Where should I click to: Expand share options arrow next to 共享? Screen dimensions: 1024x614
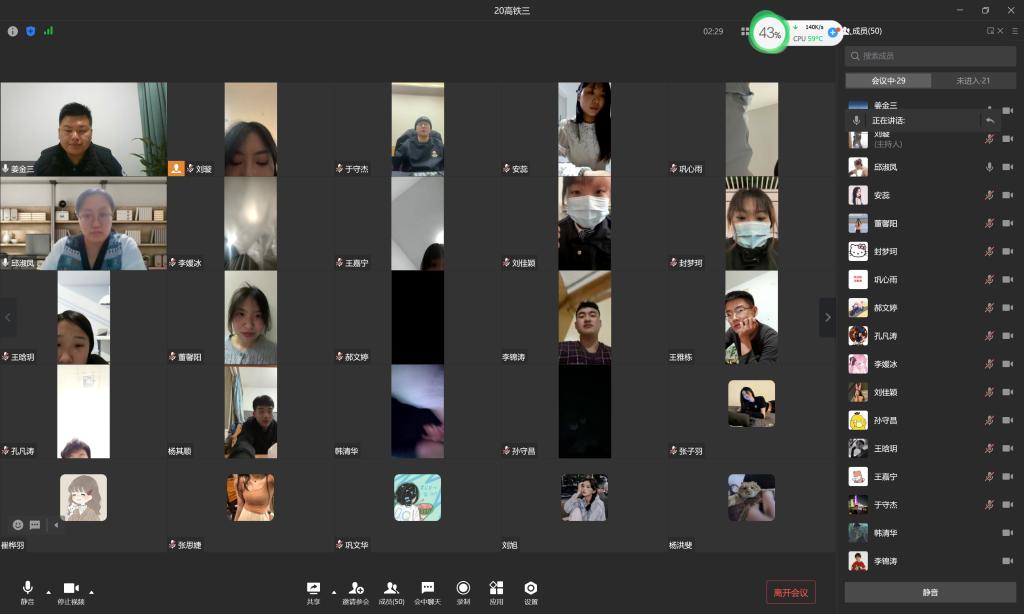pos(334,592)
